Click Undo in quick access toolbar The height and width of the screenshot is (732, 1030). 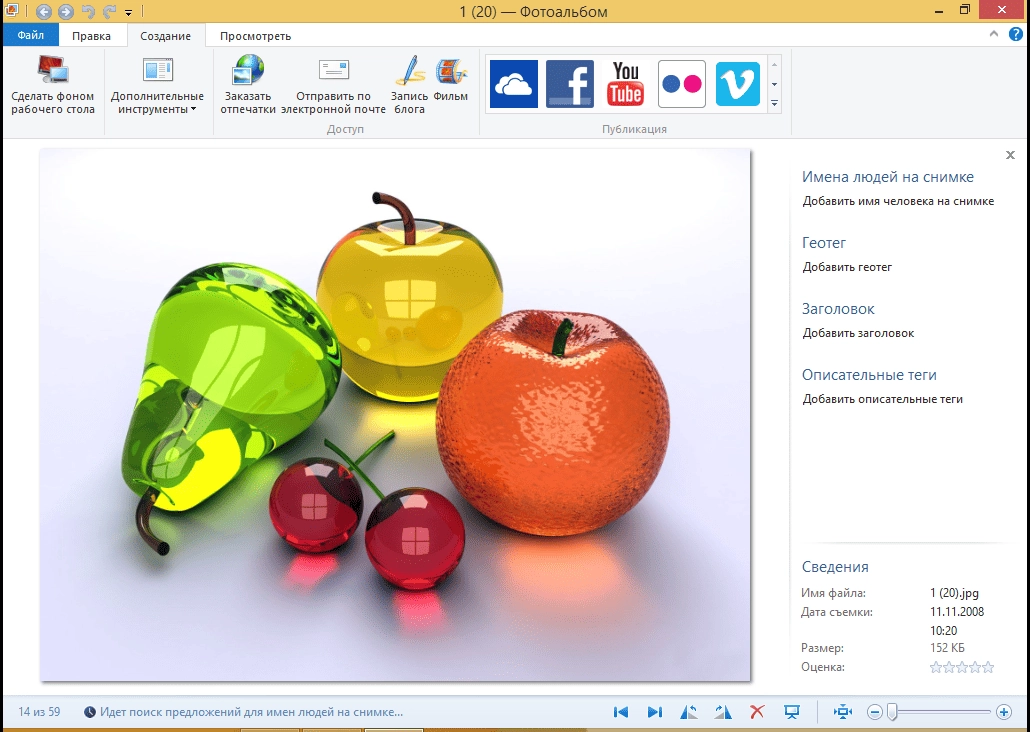[87, 11]
